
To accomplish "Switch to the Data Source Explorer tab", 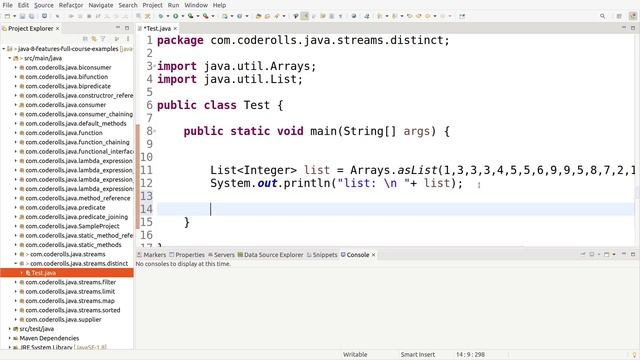I will click(270, 255).
